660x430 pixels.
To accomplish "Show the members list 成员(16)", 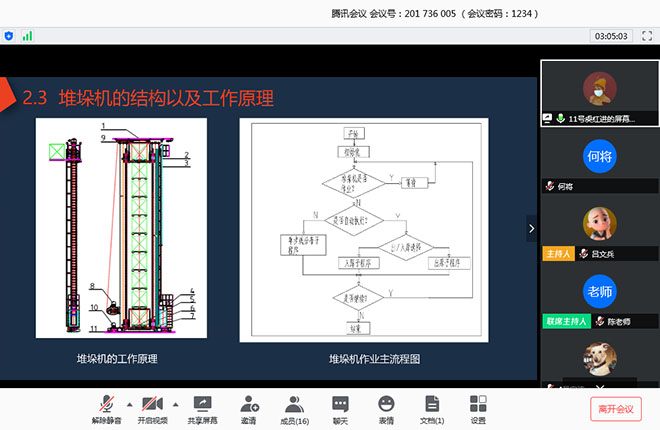I will coord(295,409).
